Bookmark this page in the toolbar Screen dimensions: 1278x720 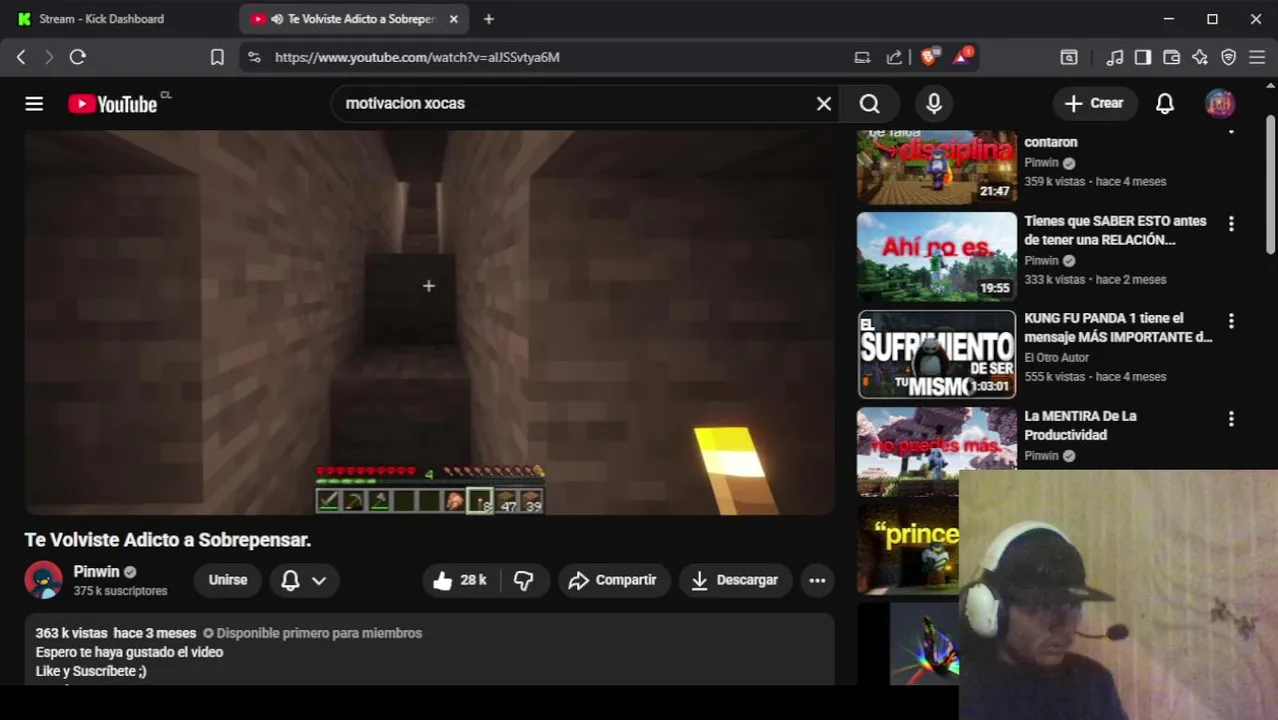pos(217,57)
